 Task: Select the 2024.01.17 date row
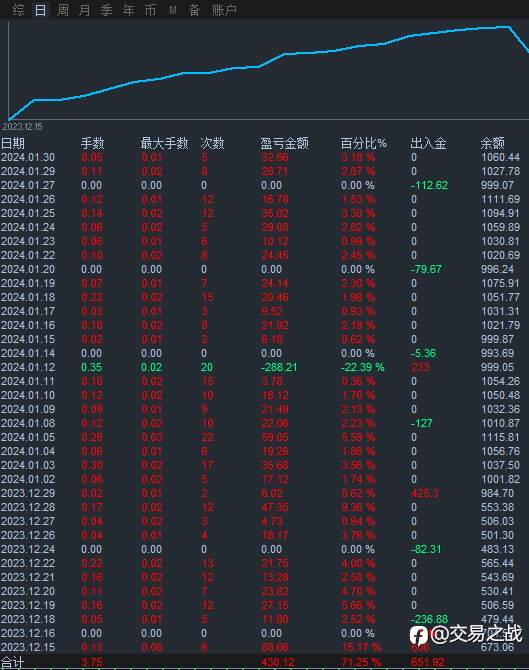[x=28, y=311]
